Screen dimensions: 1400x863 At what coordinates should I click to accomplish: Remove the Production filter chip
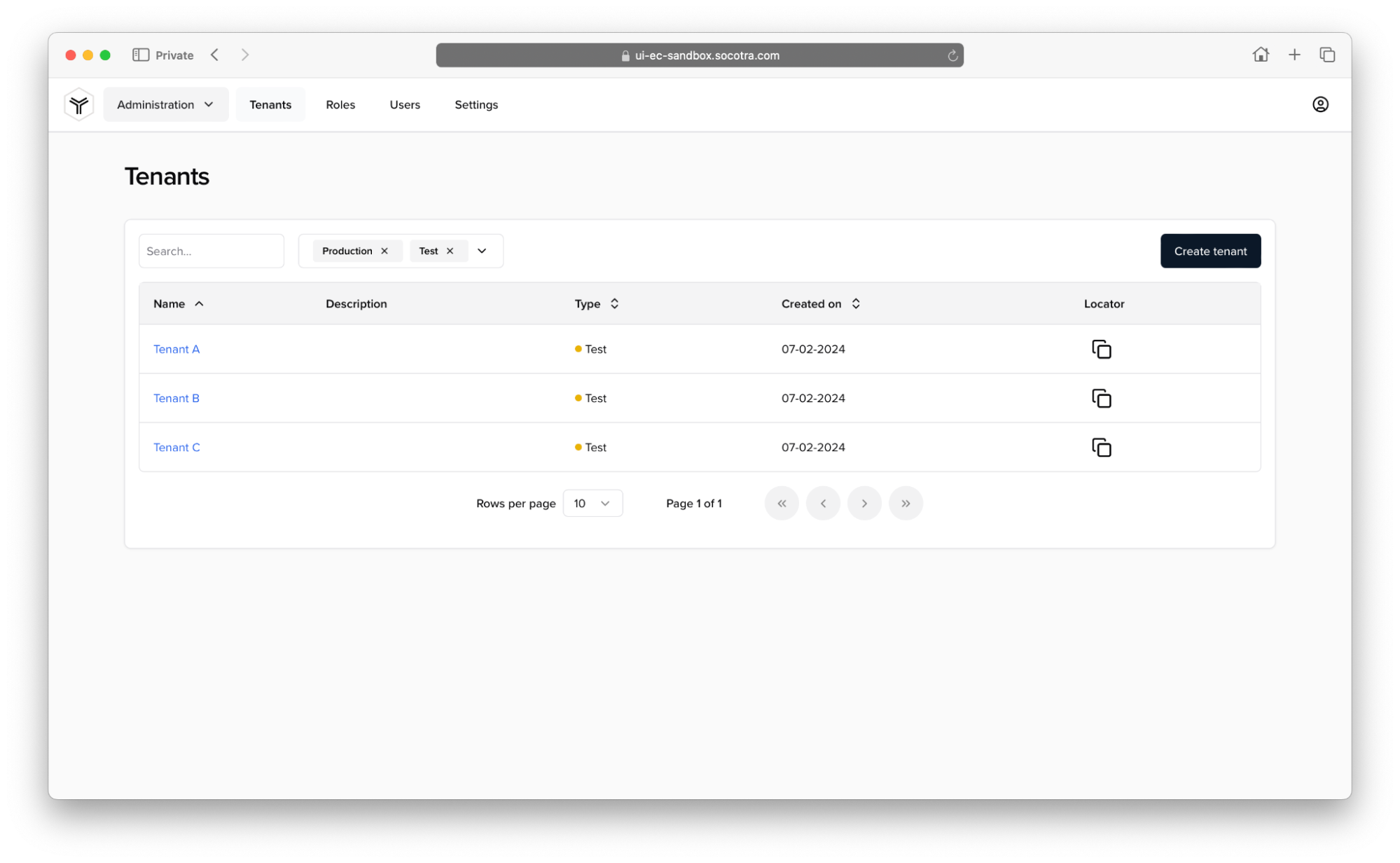[x=384, y=251]
